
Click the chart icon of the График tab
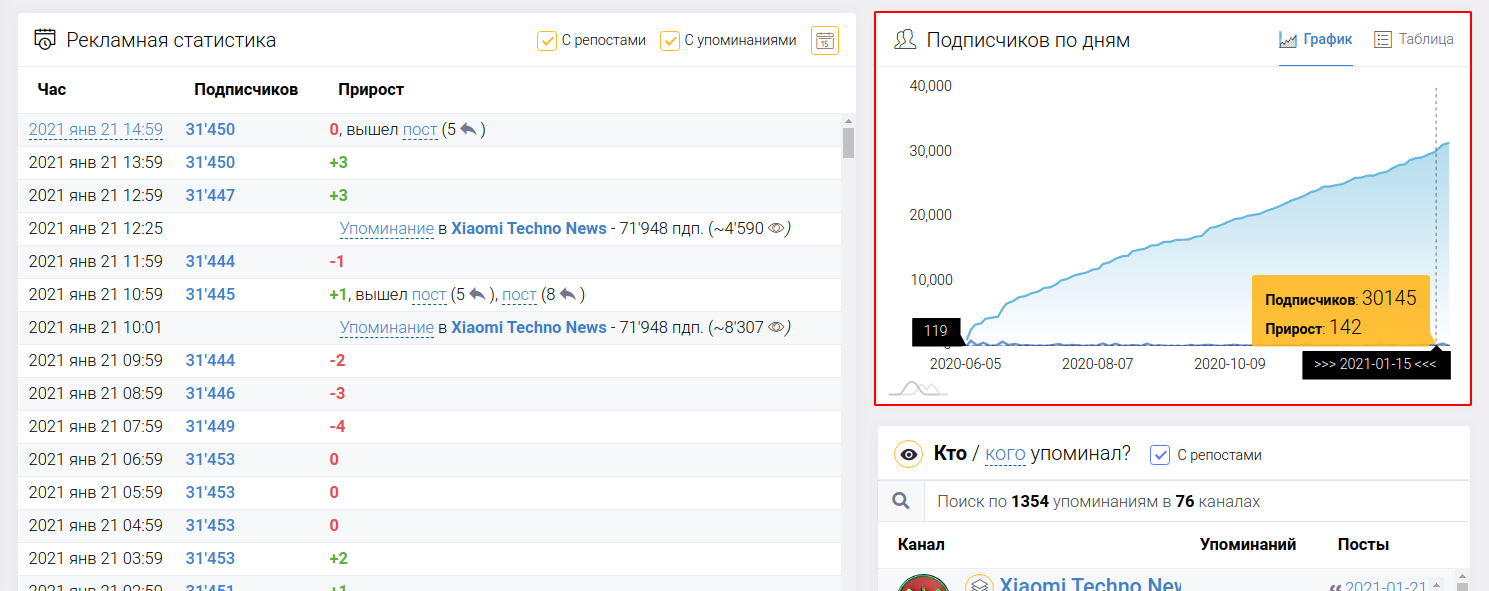[1288, 40]
